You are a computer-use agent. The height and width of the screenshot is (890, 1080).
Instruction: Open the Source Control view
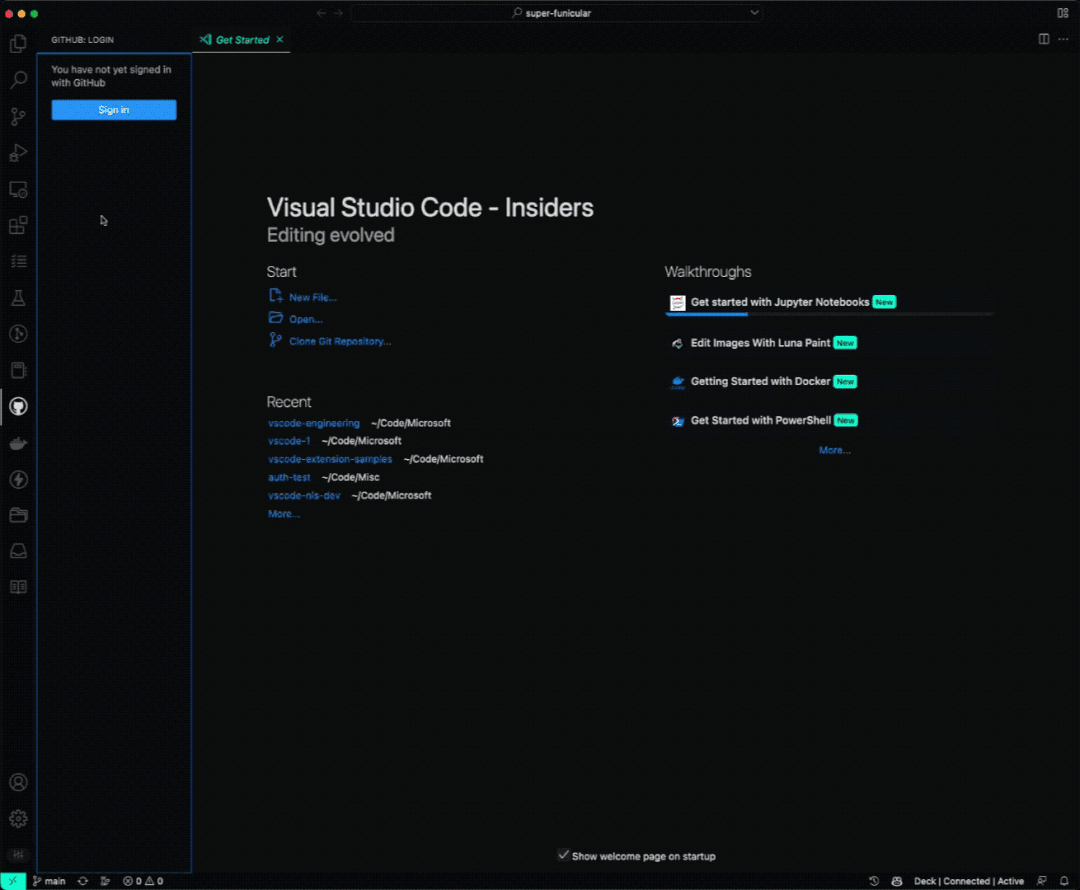19,116
